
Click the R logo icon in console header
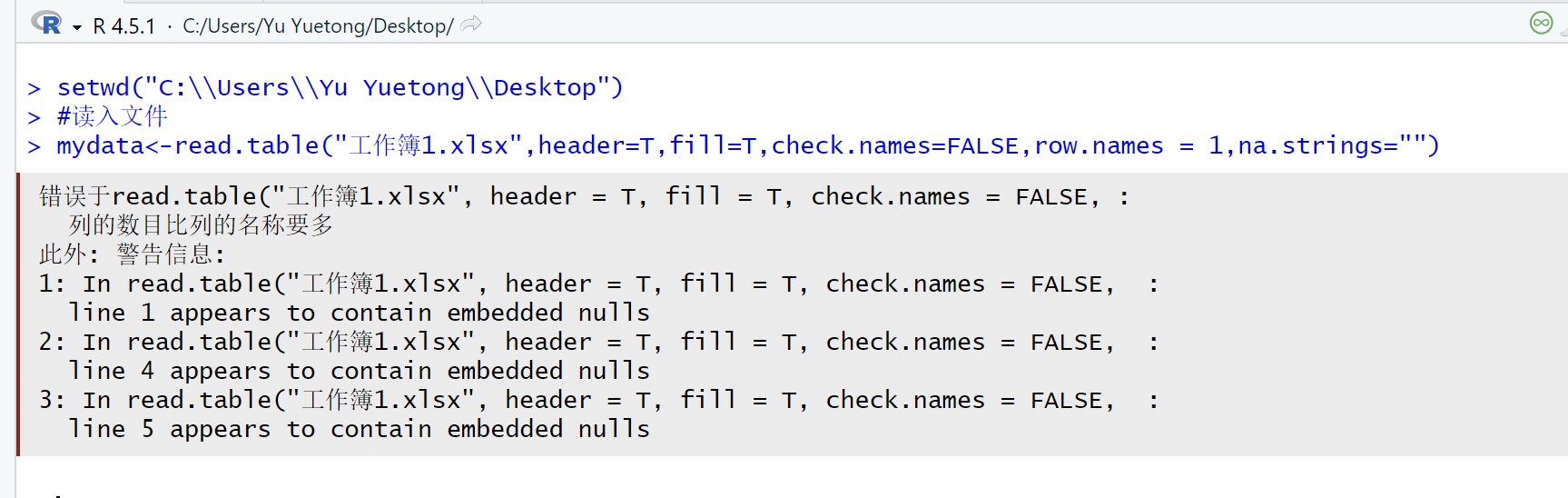pos(46,24)
